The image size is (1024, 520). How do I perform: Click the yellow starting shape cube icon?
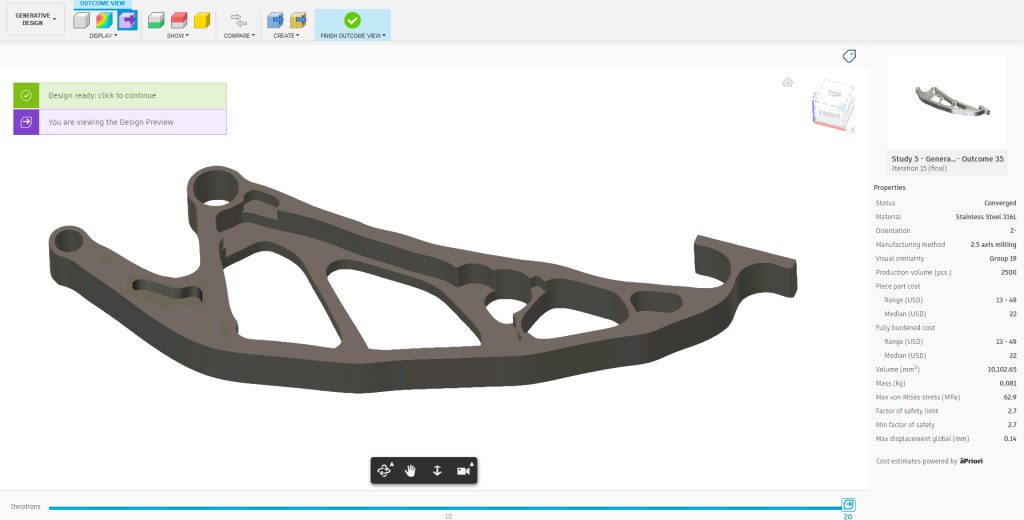pos(202,20)
